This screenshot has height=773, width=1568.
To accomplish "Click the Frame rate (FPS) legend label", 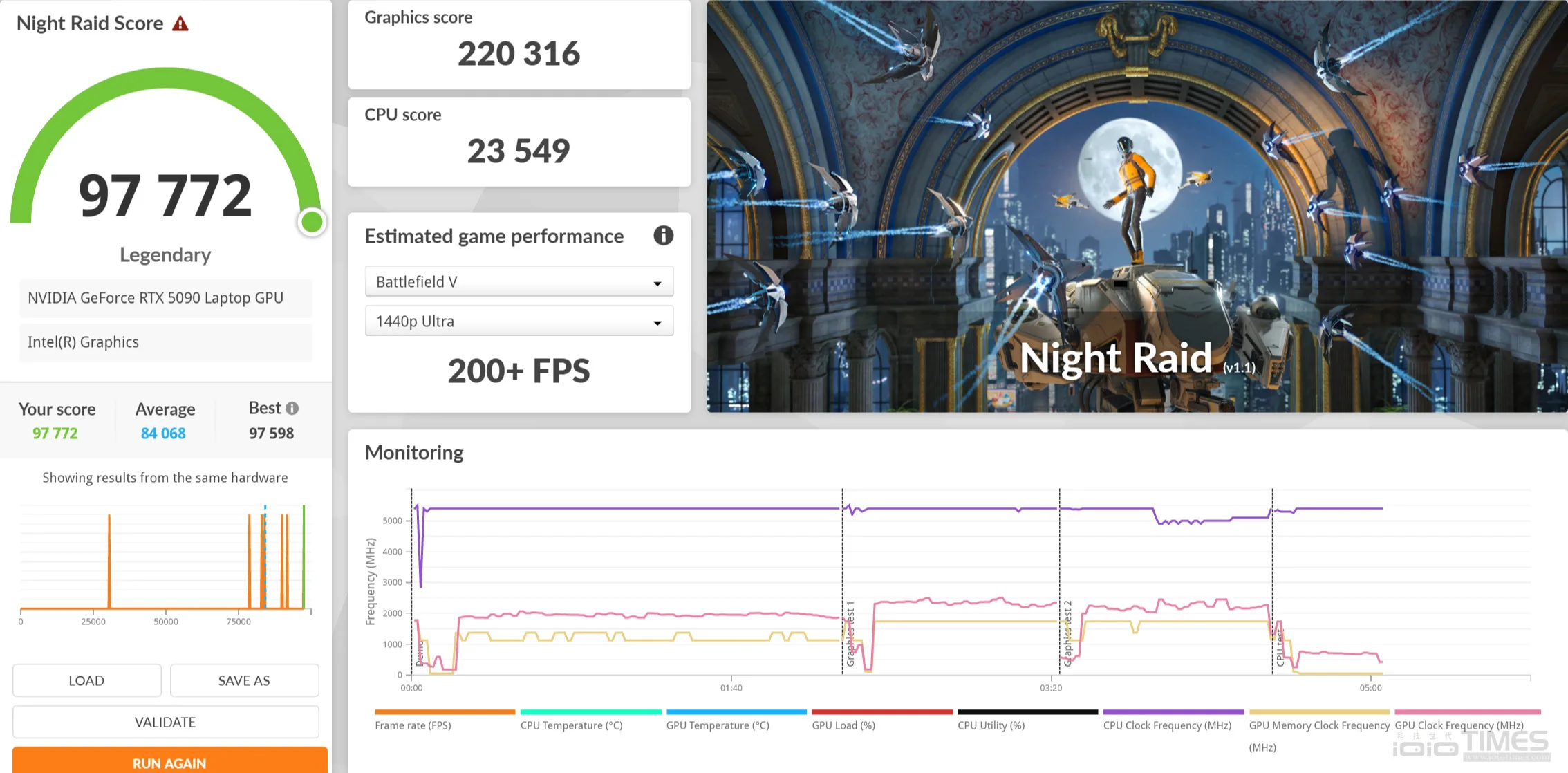I will (413, 725).
